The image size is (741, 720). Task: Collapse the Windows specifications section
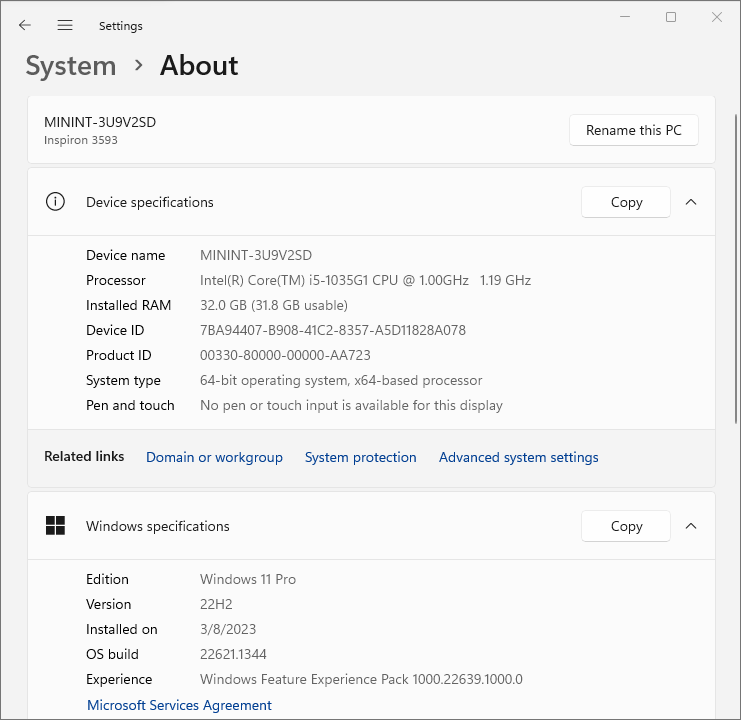pos(690,526)
